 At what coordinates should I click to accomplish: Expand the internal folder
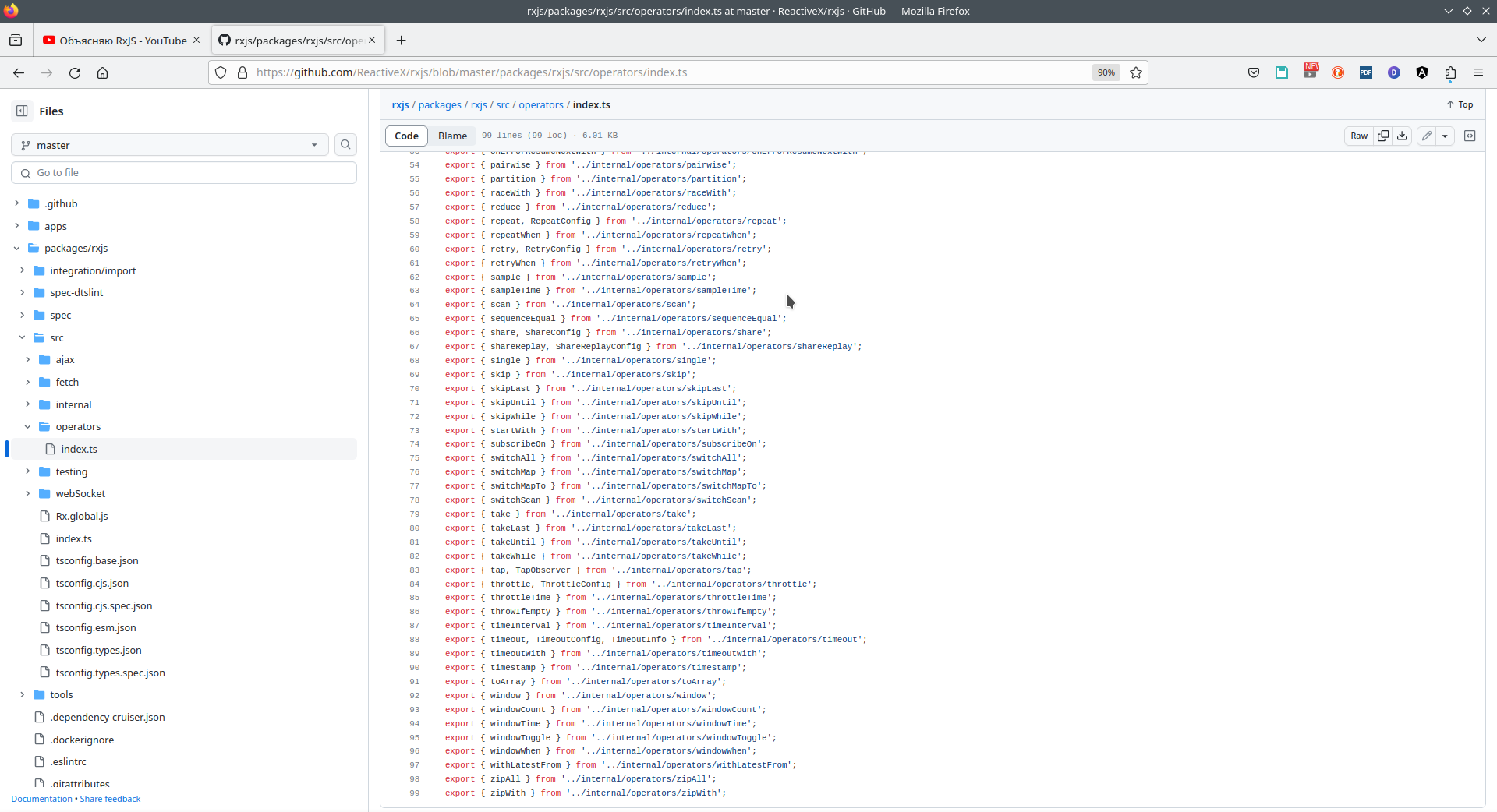28,404
